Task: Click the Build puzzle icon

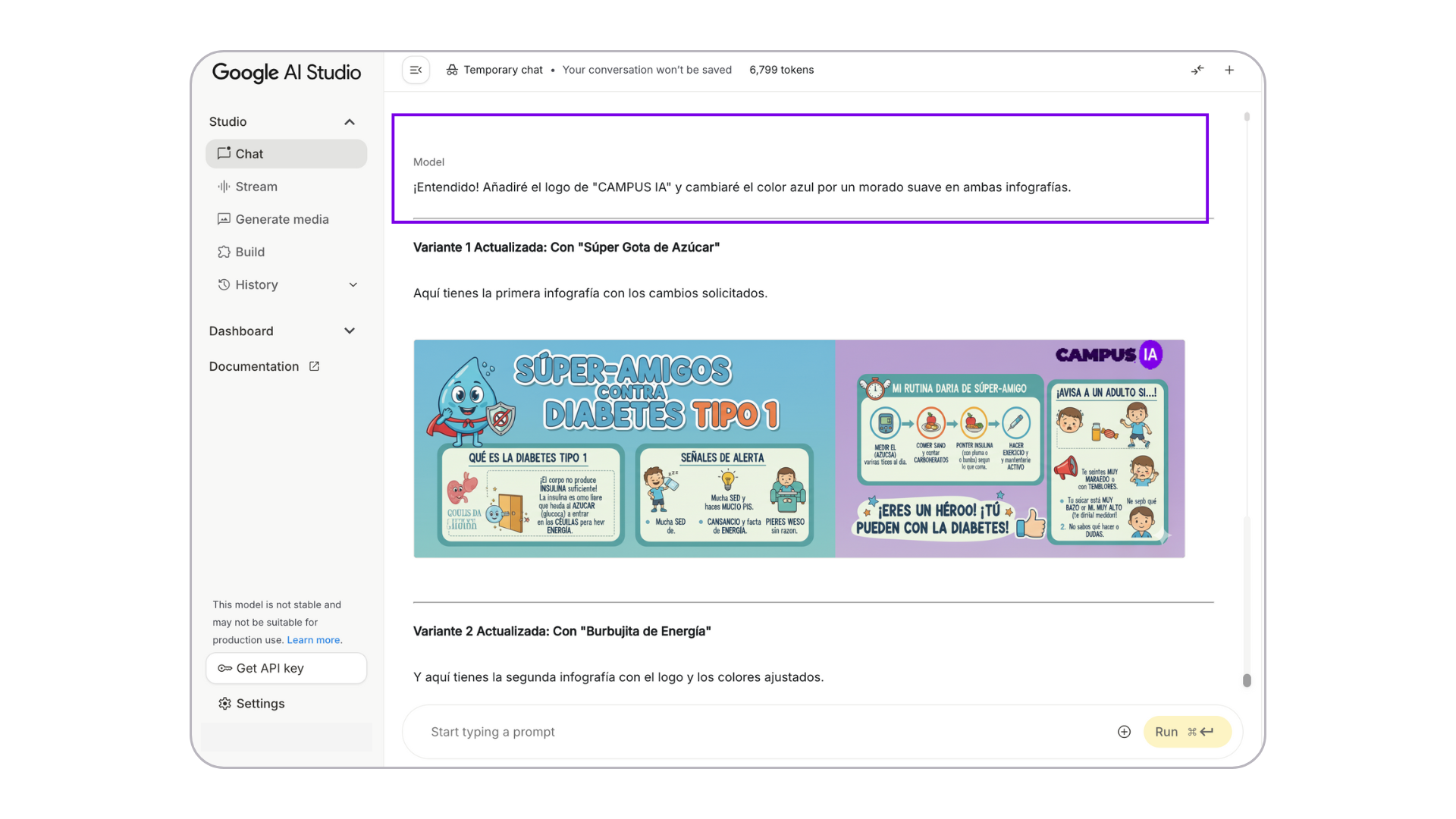Action: click(x=224, y=252)
